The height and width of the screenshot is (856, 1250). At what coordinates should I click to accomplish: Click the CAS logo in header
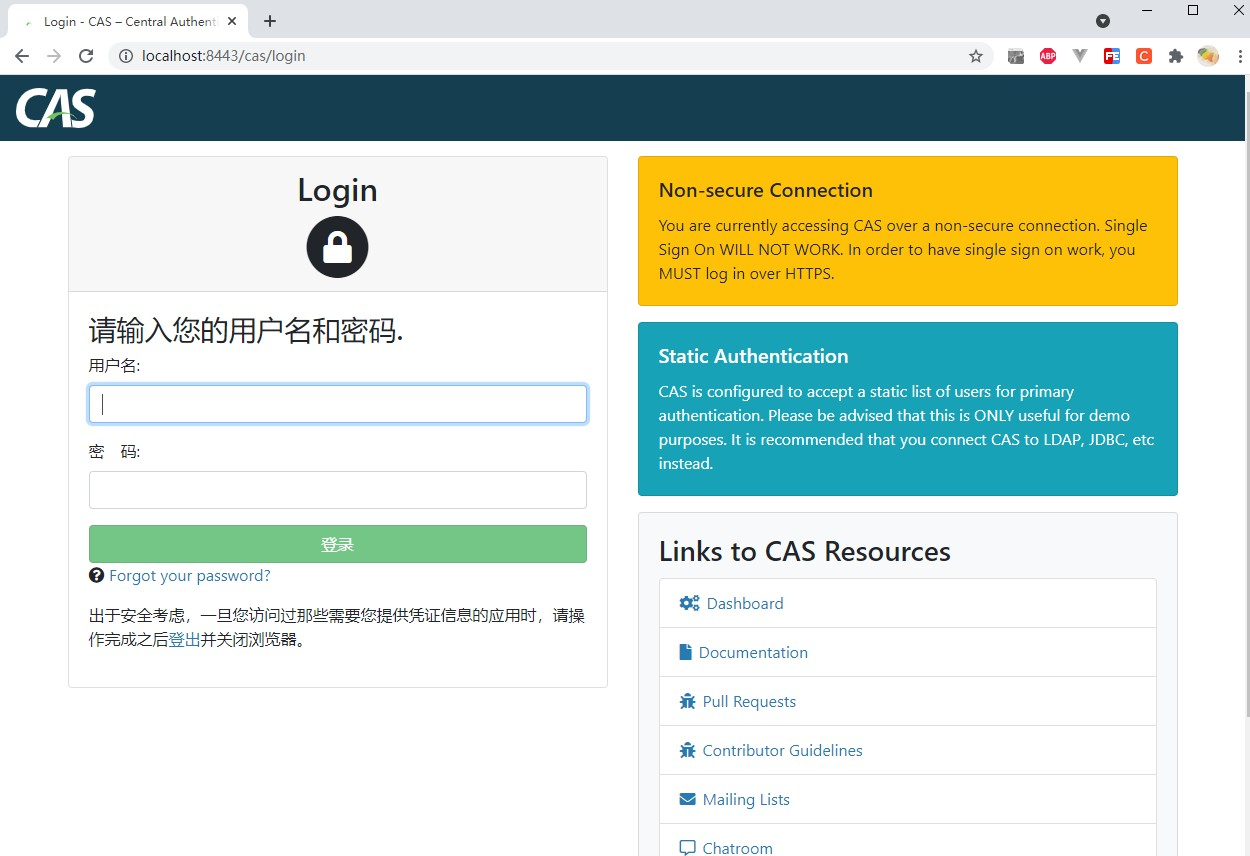point(56,108)
